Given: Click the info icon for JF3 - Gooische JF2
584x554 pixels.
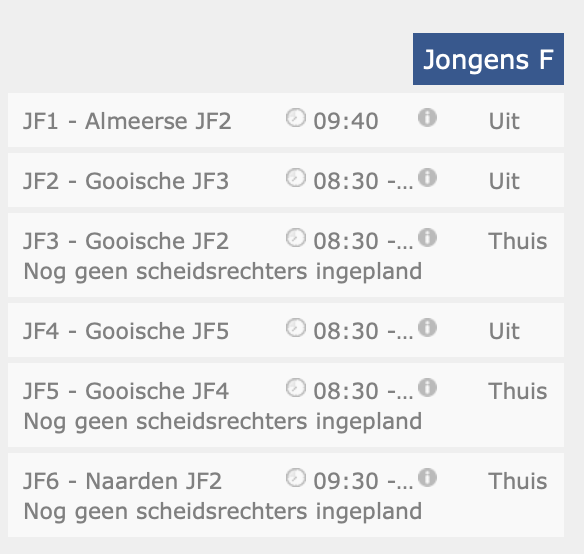Looking at the screenshot, I should [427, 238].
